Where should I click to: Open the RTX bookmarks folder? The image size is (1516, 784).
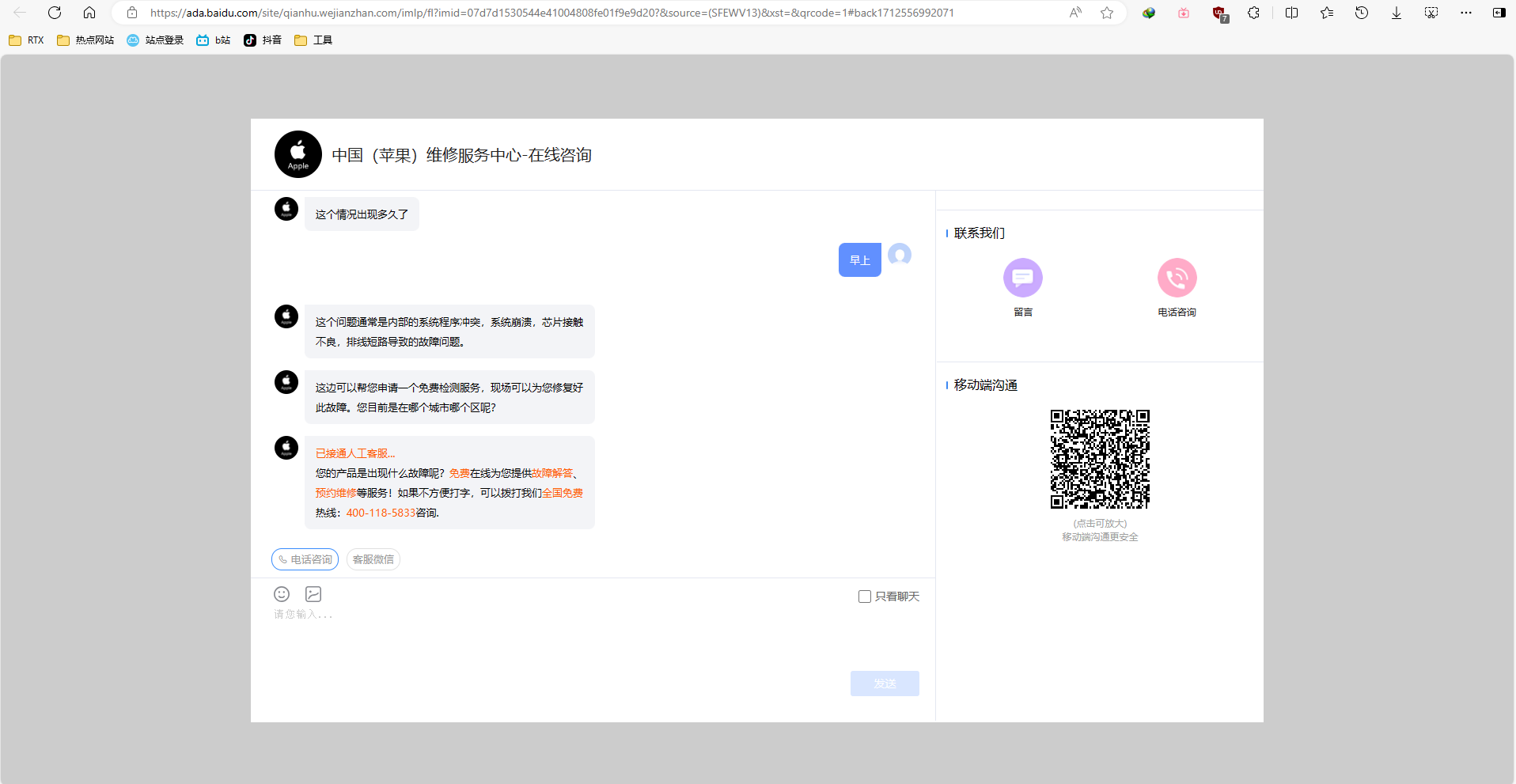tap(27, 40)
